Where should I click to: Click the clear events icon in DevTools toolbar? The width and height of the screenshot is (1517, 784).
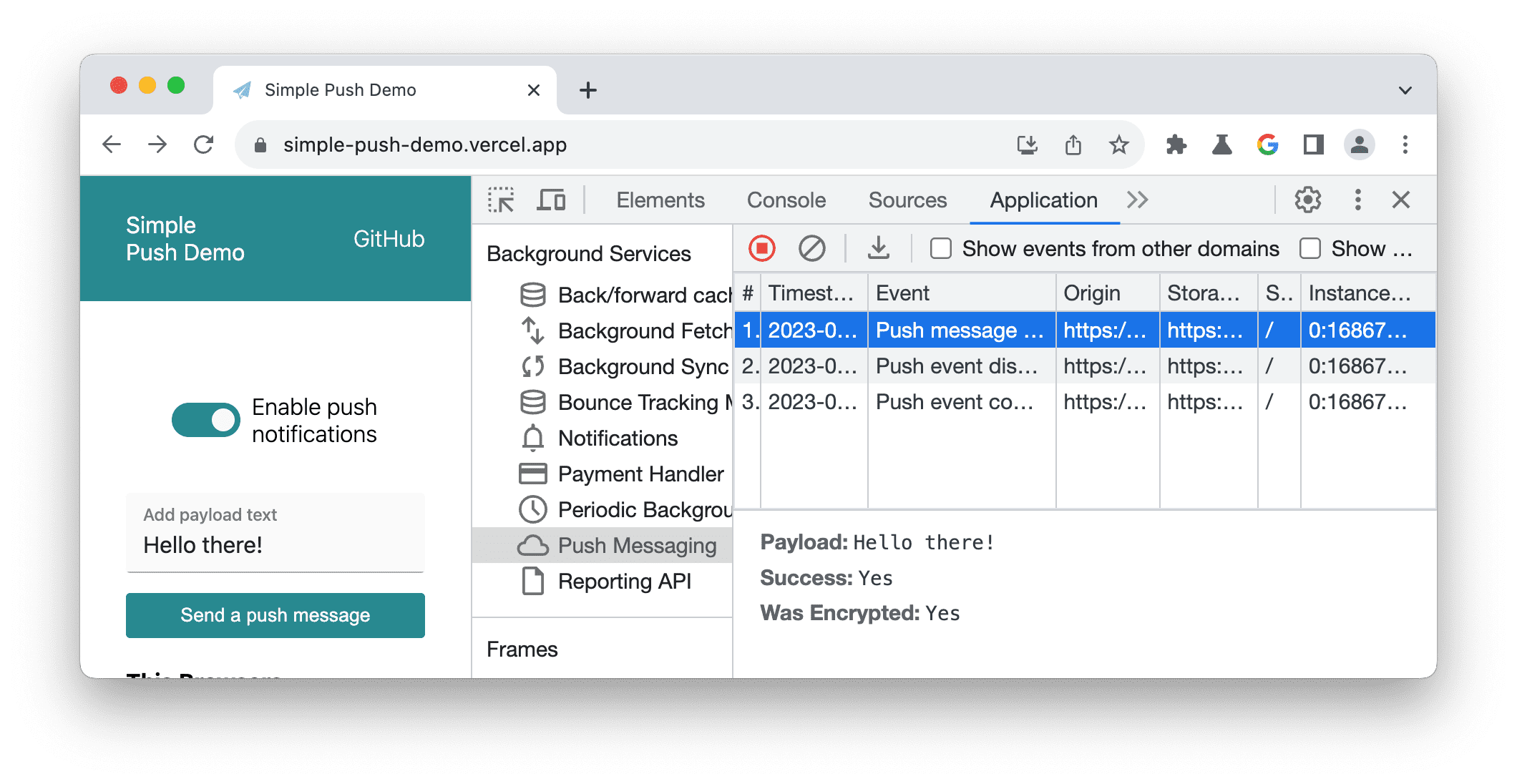coord(813,249)
